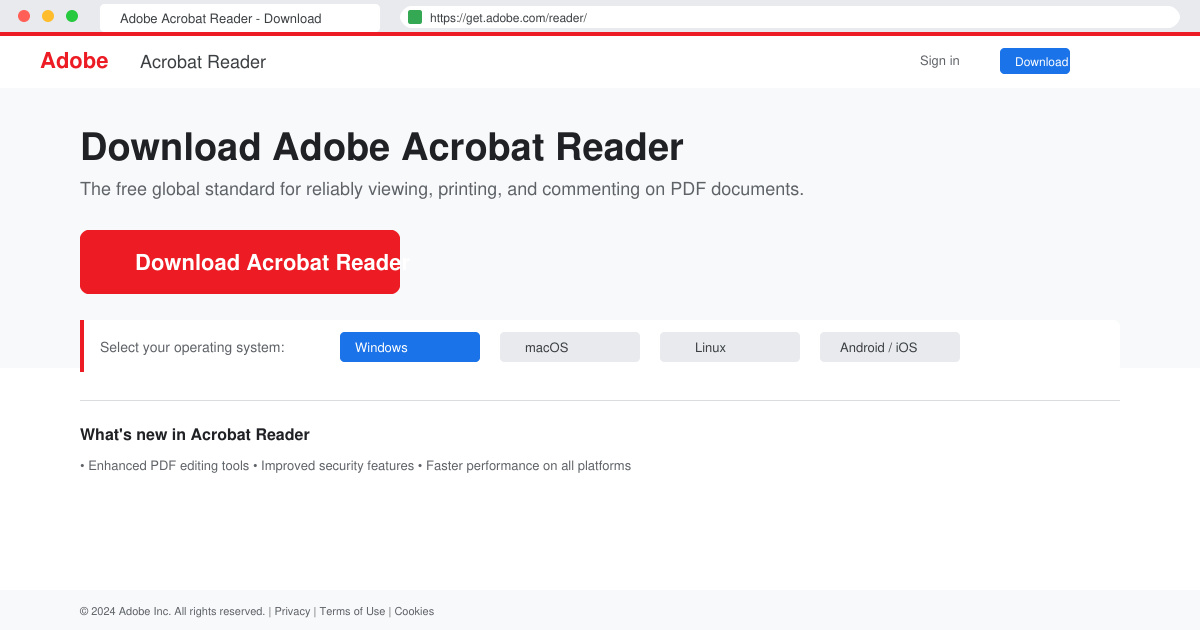Click the Acrobat Reader header title

click(203, 62)
